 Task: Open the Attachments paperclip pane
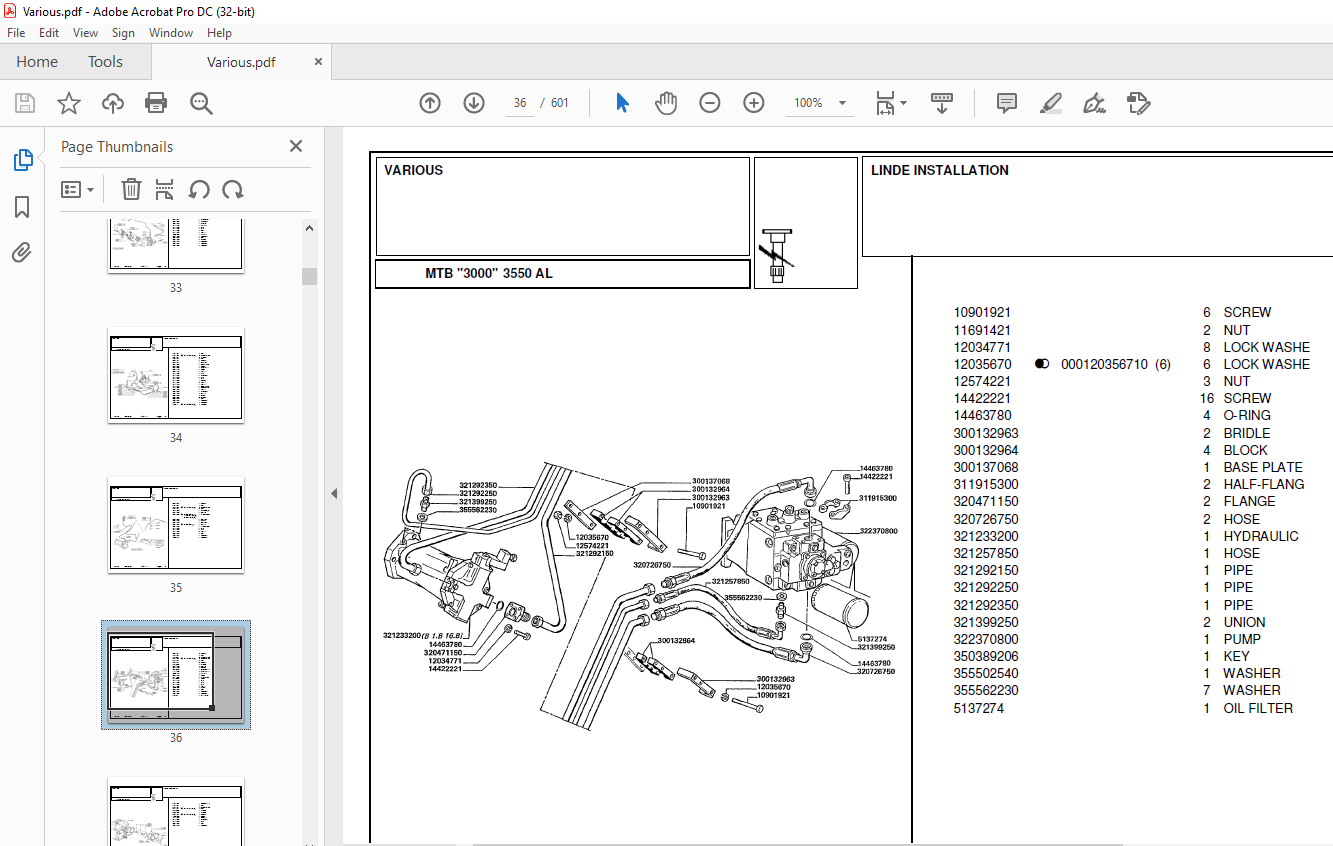[x=22, y=253]
